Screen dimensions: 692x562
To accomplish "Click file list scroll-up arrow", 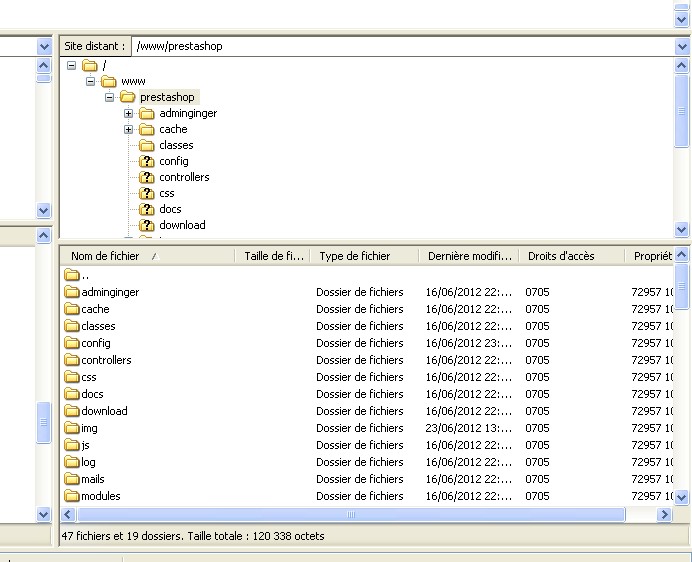I will tap(682, 255).
